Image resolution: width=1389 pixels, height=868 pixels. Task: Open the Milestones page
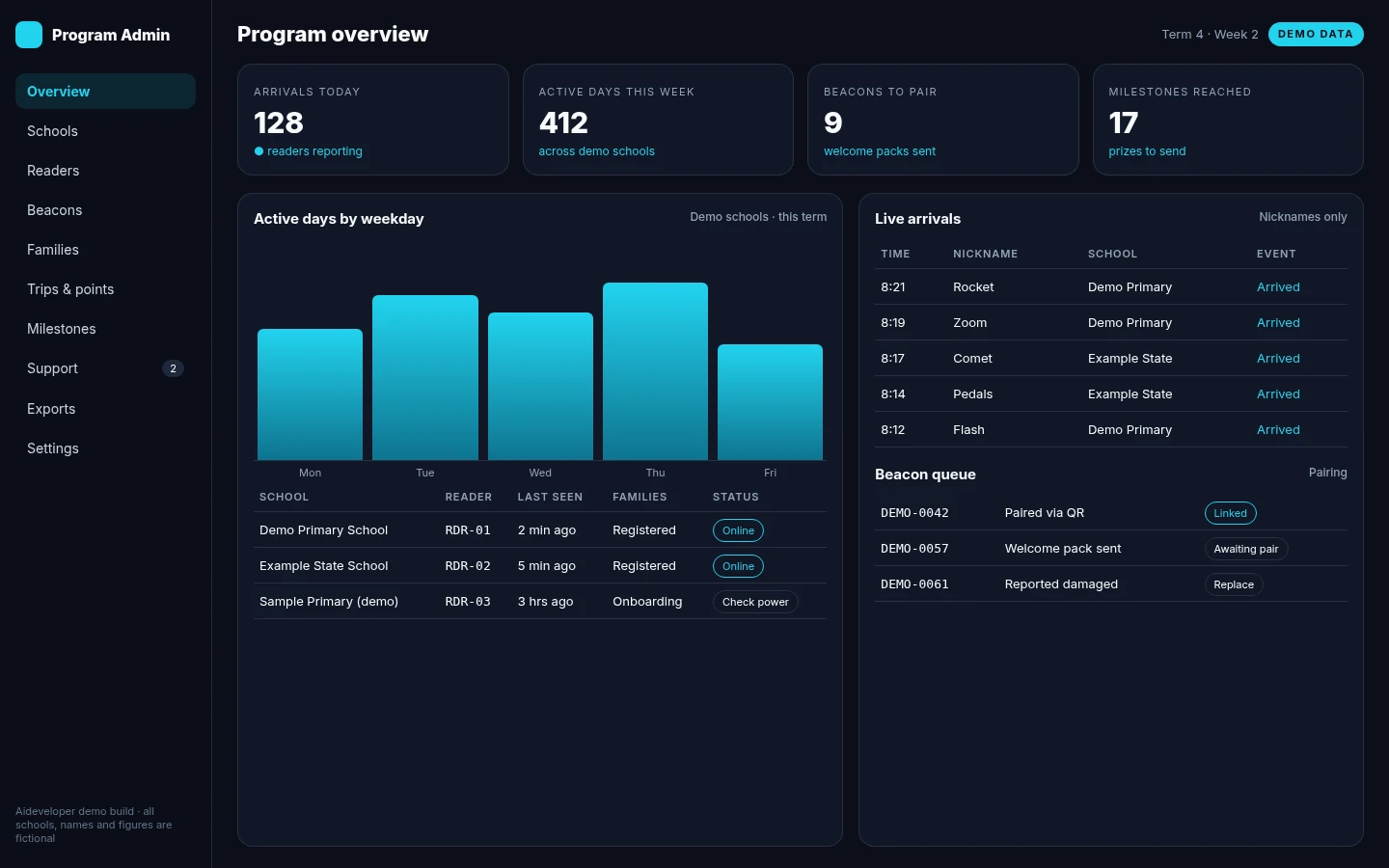[105, 329]
